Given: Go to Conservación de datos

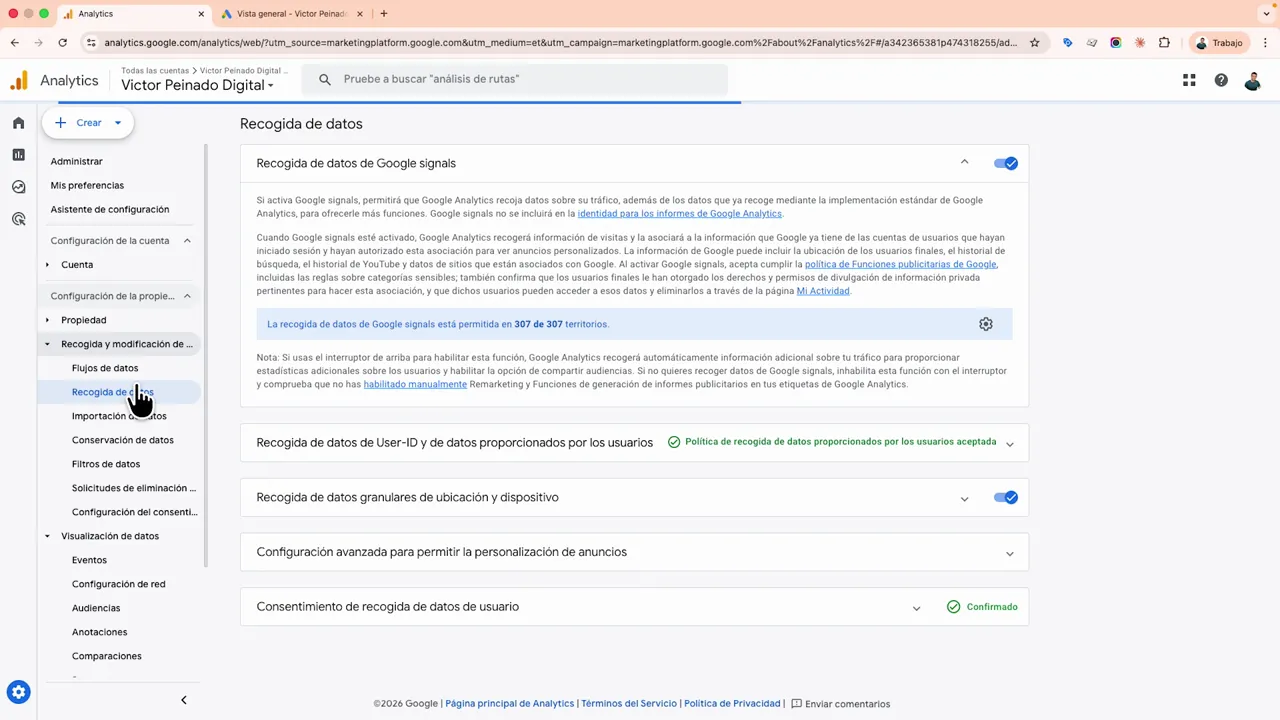Looking at the screenshot, I should pos(123,440).
